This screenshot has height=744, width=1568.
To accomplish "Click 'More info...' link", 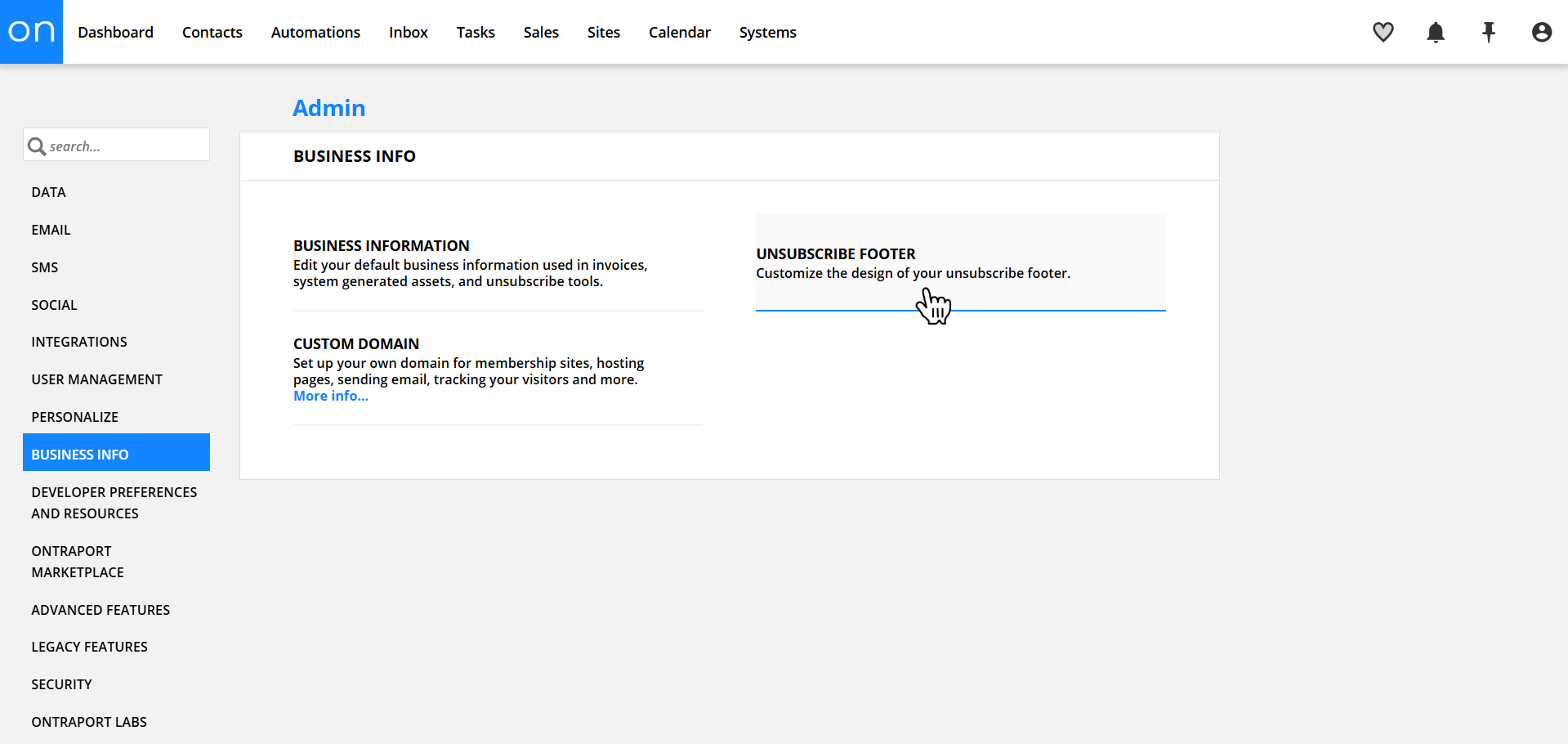I will pos(331,396).
